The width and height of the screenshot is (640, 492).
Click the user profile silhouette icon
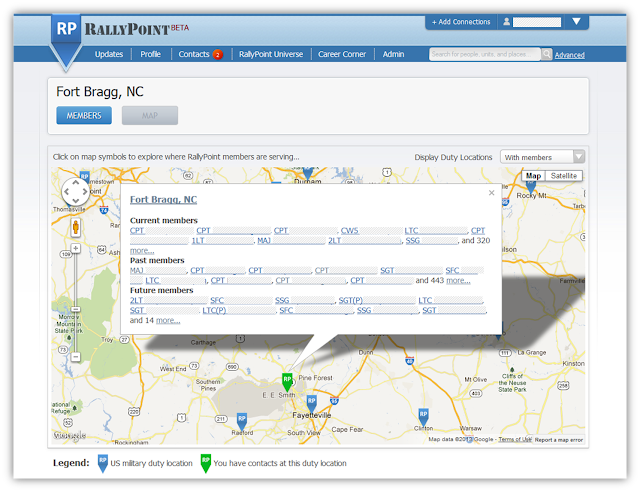click(x=507, y=22)
